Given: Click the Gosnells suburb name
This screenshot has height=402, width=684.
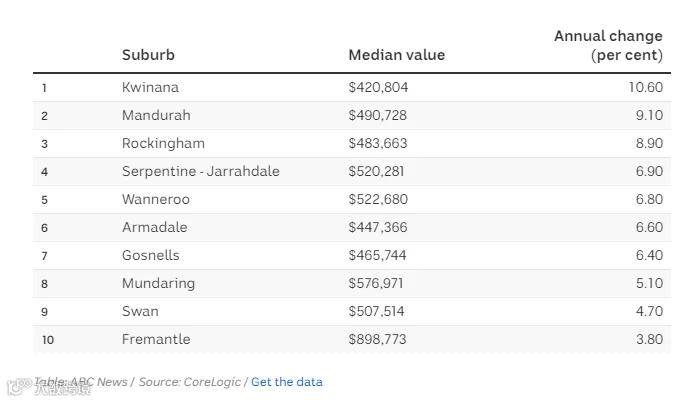Looking at the screenshot, I should pyautogui.click(x=150, y=255).
